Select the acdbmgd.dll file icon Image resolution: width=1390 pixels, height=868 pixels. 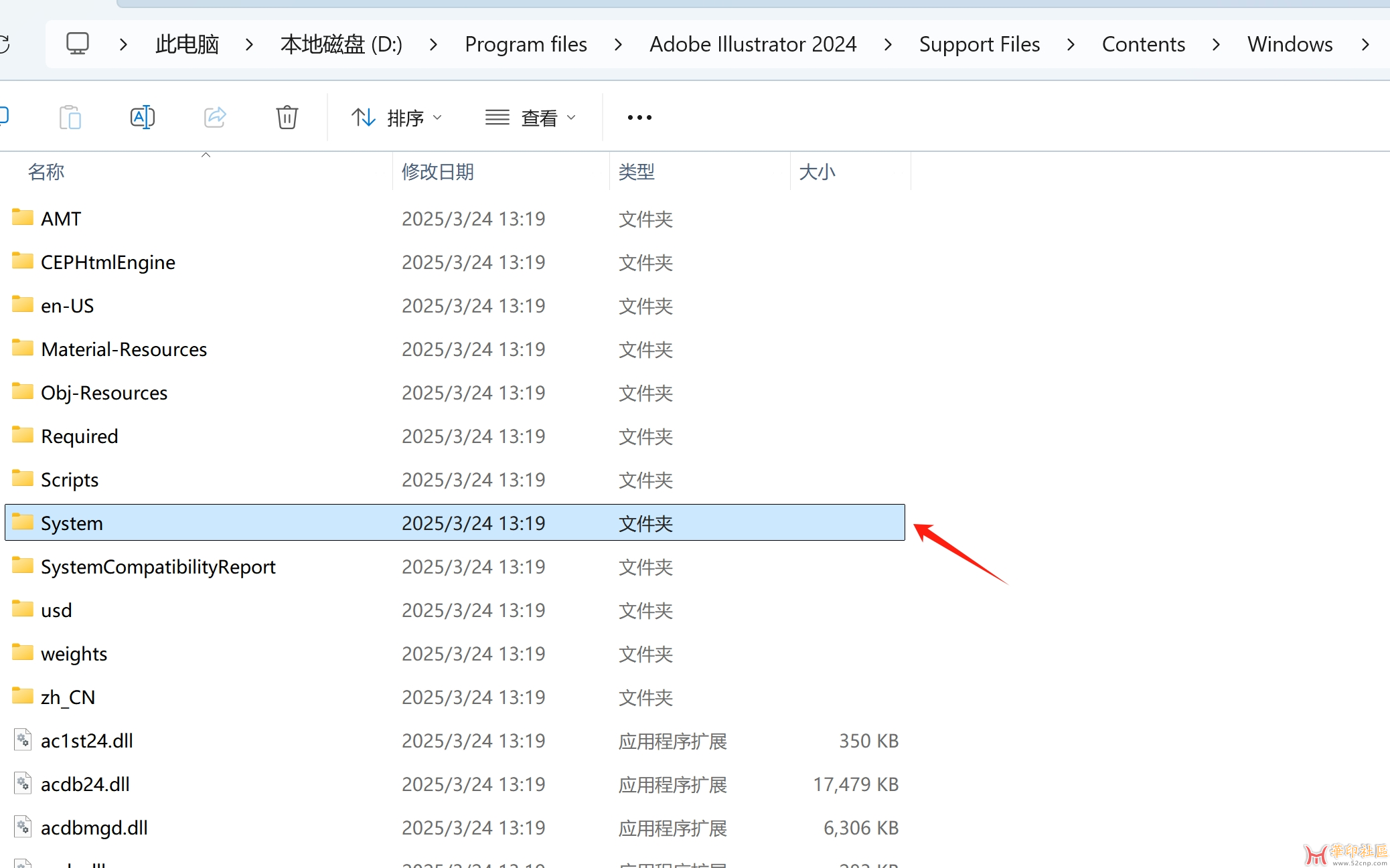click(23, 827)
